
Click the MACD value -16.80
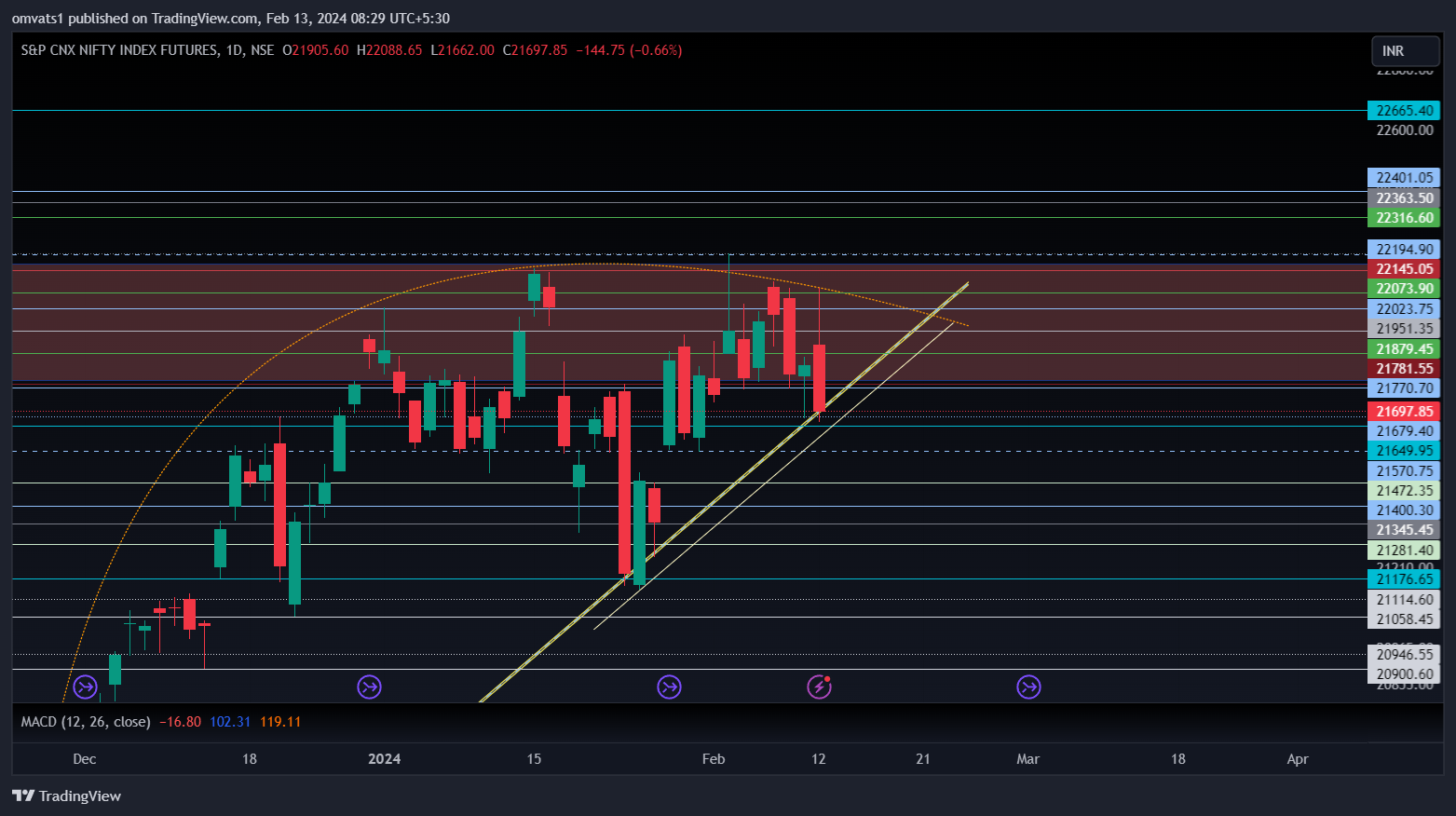click(x=180, y=722)
